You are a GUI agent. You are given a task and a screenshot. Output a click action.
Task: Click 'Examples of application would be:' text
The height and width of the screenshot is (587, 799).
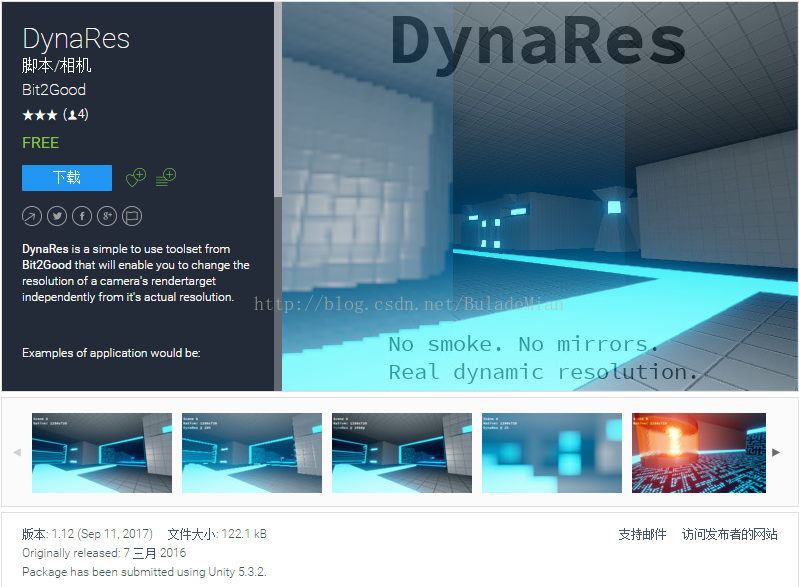click(x=111, y=353)
